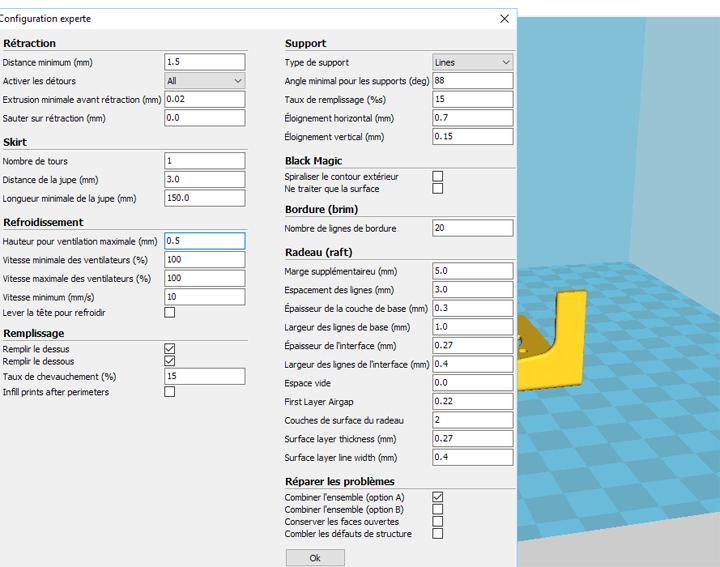This screenshot has width=720, height=567.
Task: Click Vitesse maximale des ventilateurs field
Action: [x=205, y=278]
